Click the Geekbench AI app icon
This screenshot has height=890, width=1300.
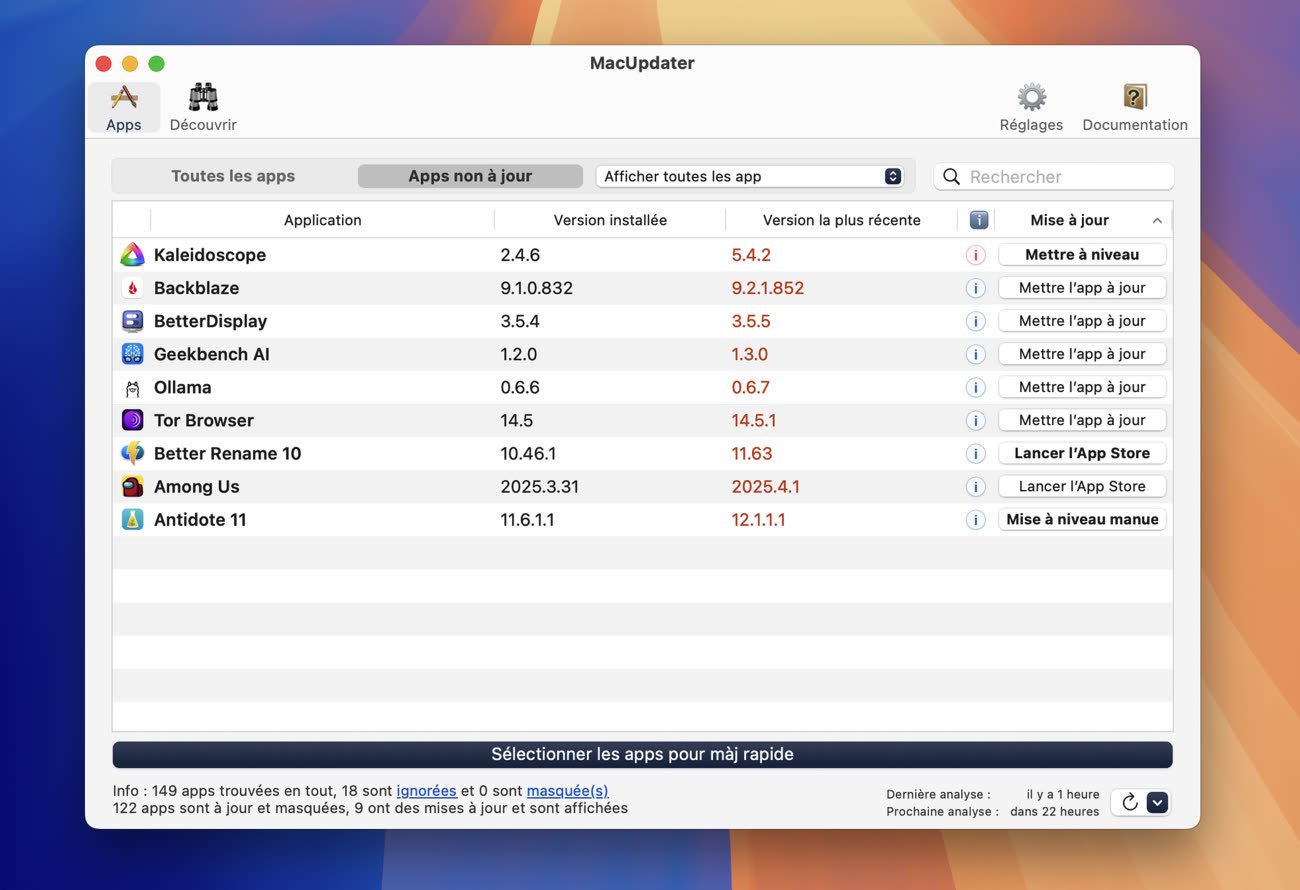click(x=132, y=354)
